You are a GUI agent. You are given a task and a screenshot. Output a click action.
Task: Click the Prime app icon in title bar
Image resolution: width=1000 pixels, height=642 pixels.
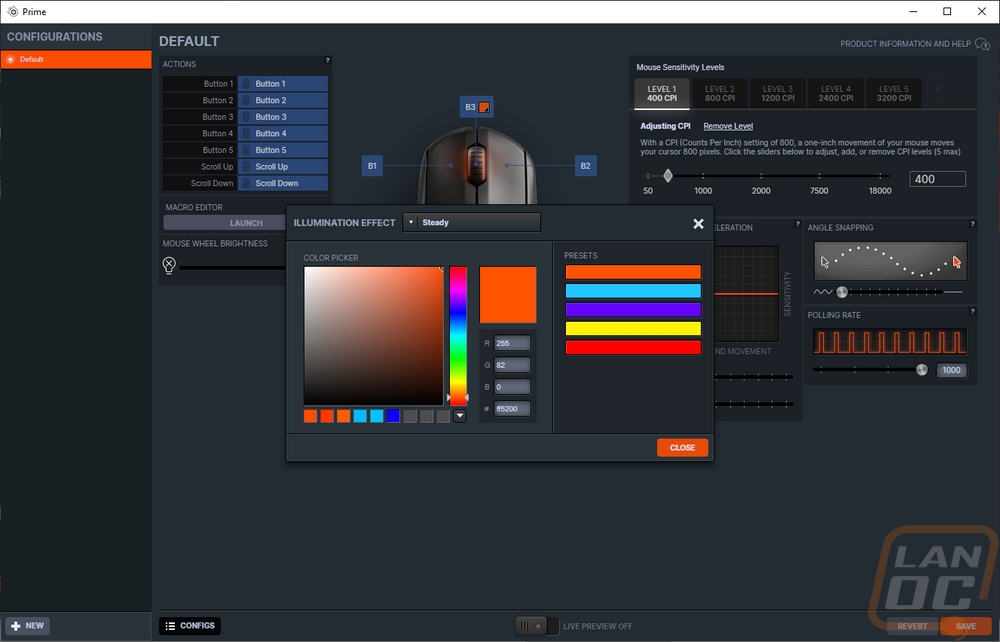[13, 11]
